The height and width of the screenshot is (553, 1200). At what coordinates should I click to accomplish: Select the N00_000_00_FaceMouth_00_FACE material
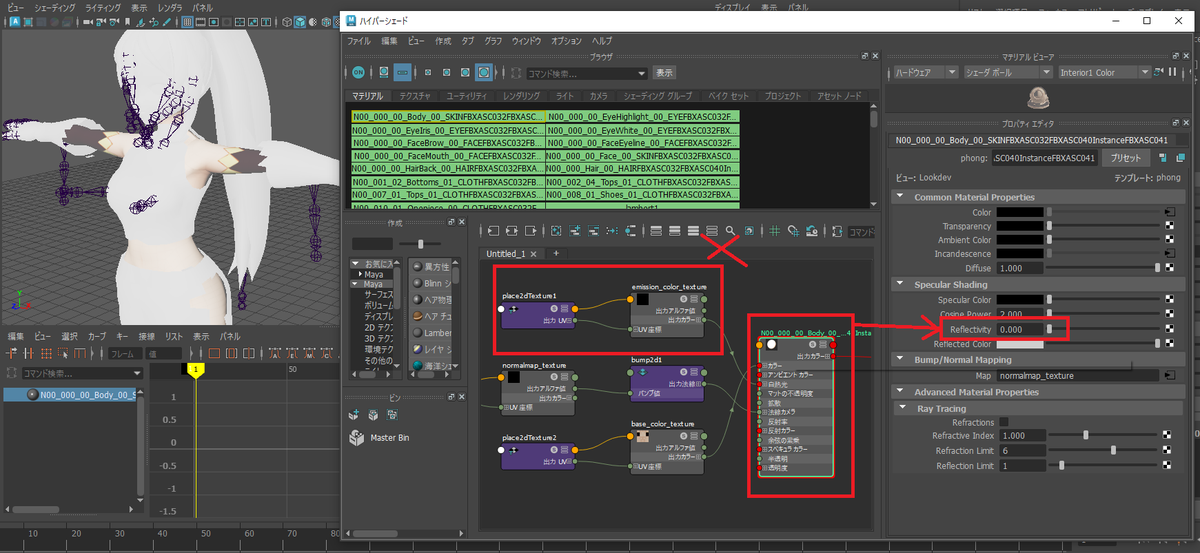[x=447, y=156]
